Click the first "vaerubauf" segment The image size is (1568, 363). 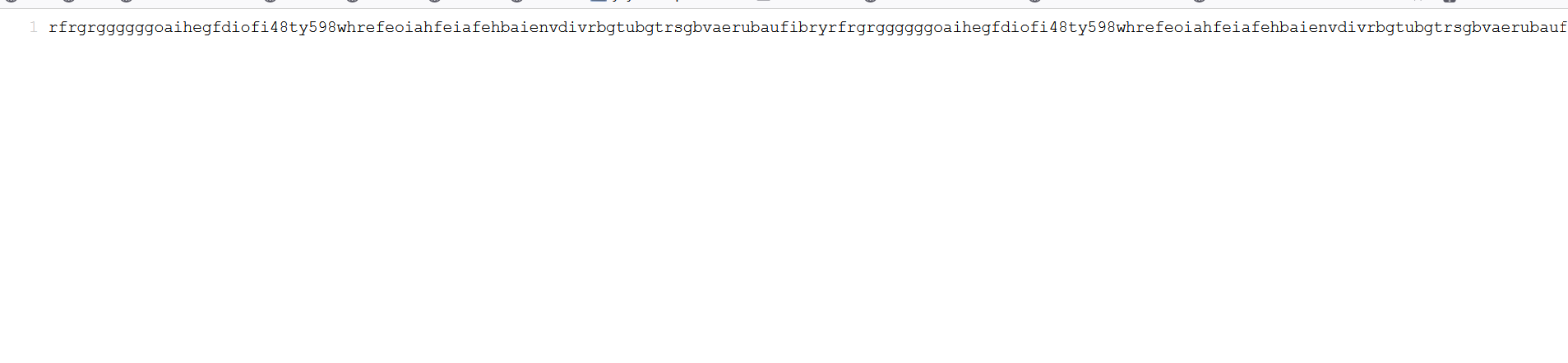click(x=747, y=28)
